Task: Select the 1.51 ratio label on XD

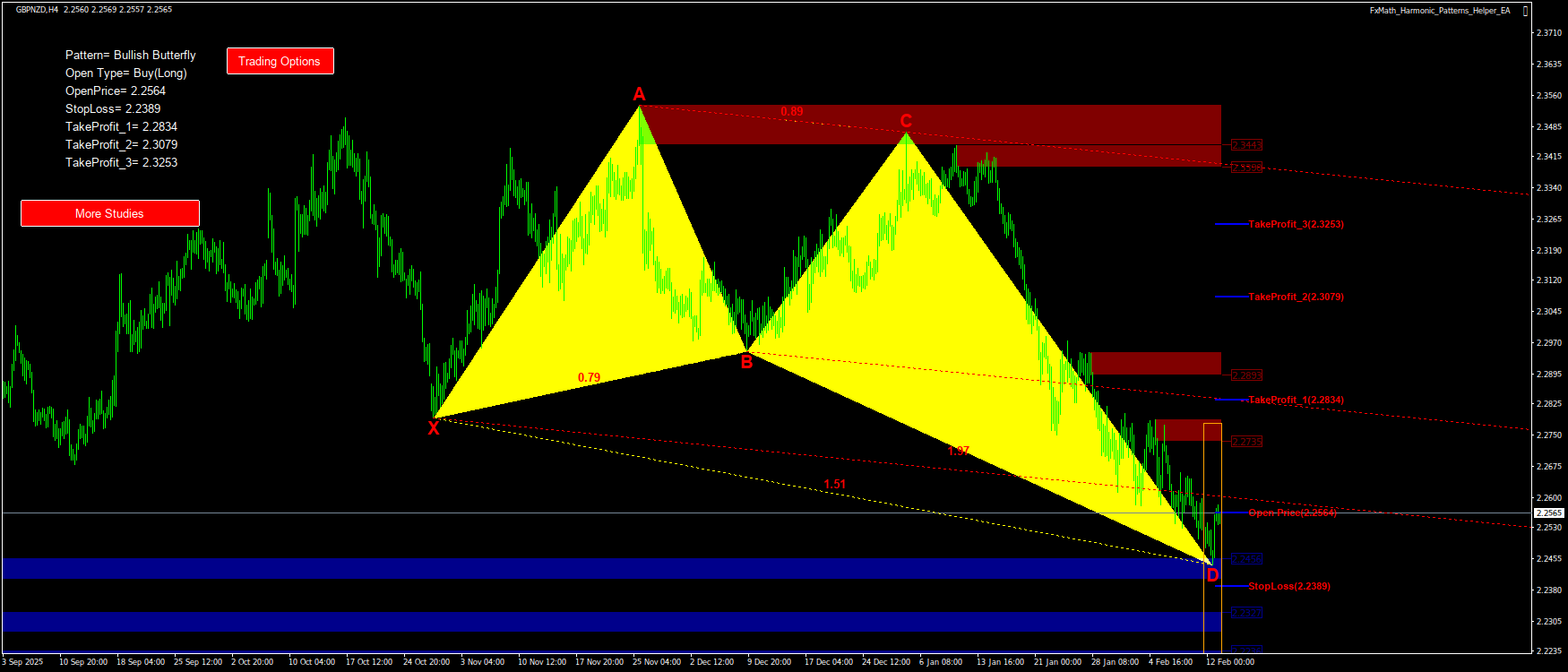Action: (834, 484)
